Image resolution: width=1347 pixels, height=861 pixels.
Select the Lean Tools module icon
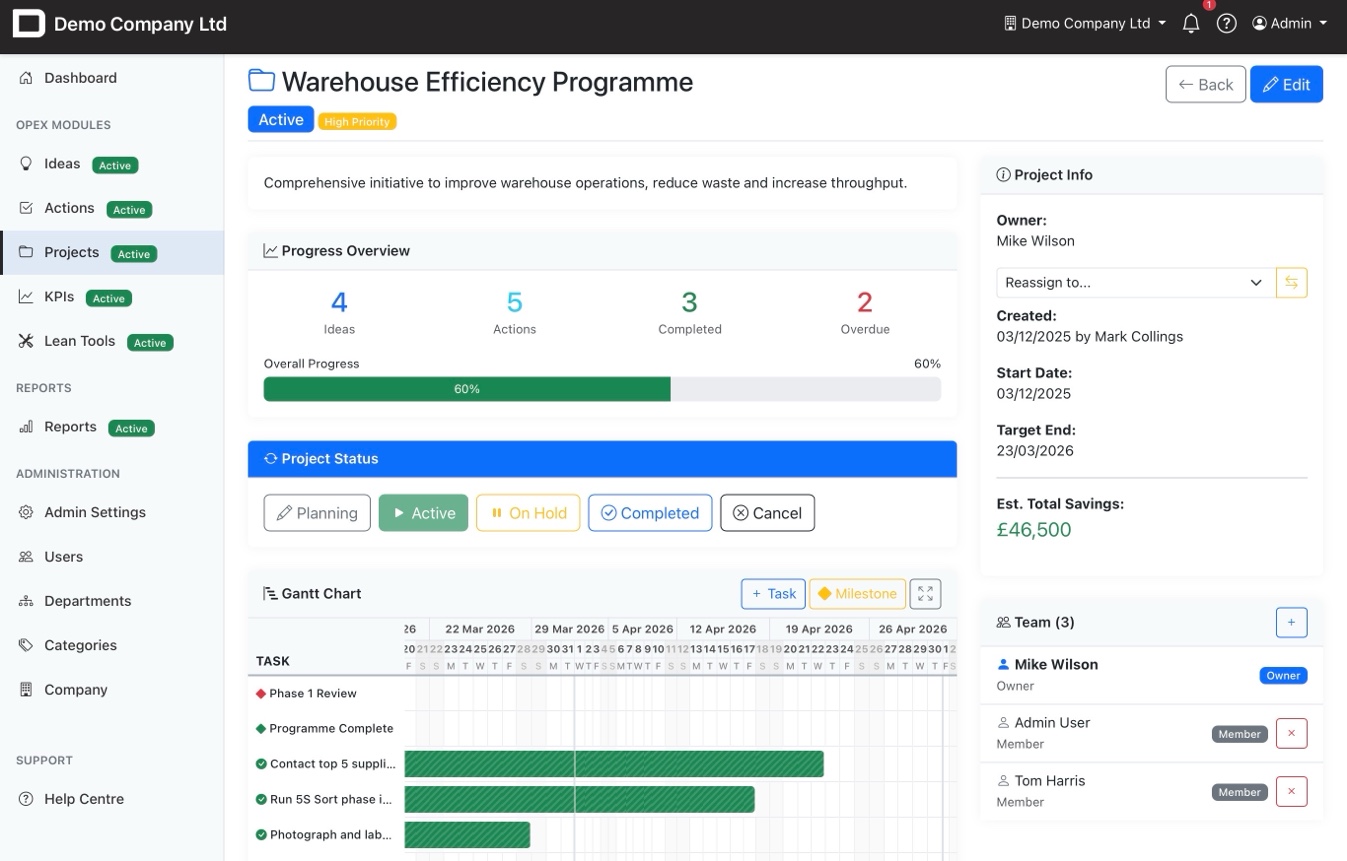click(25, 341)
